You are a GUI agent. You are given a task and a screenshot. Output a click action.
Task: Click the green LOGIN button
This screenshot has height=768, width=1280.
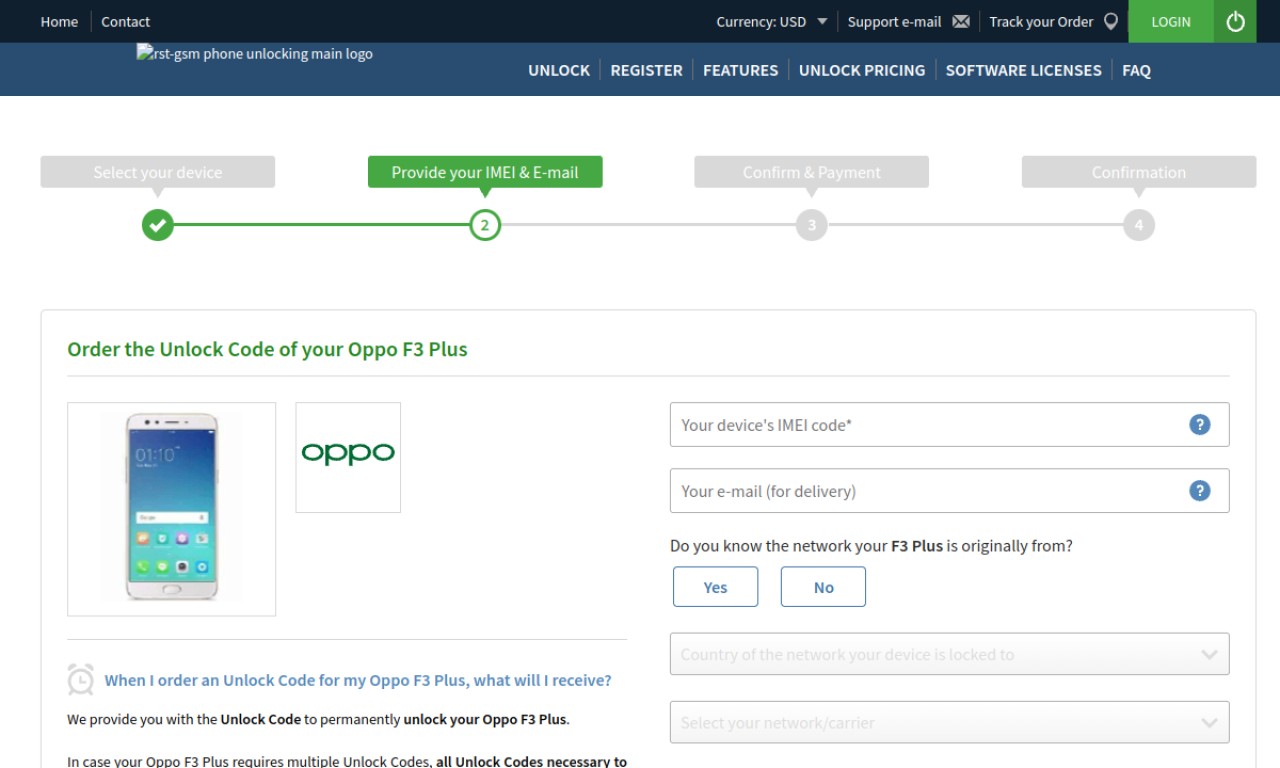click(x=1171, y=21)
